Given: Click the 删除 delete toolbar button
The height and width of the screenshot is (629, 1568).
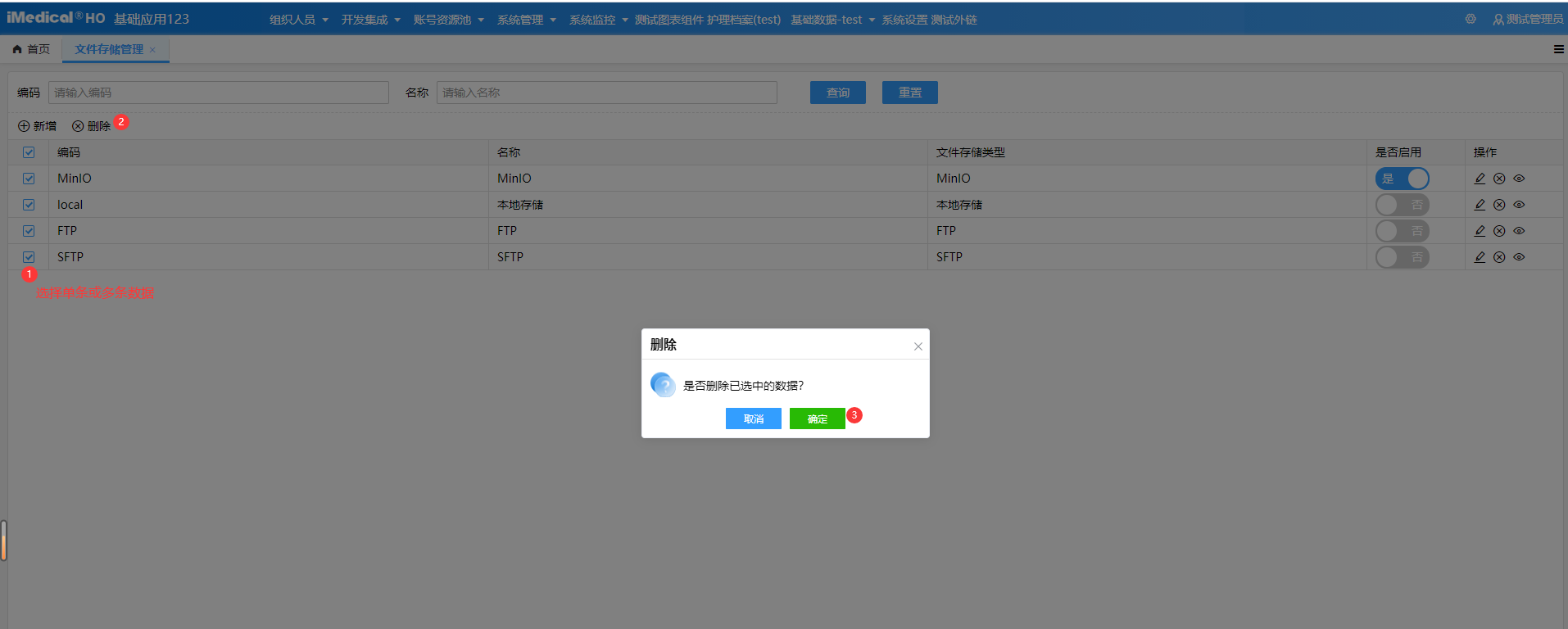Looking at the screenshot, I should pyautogui.click(x=91, y=126).
